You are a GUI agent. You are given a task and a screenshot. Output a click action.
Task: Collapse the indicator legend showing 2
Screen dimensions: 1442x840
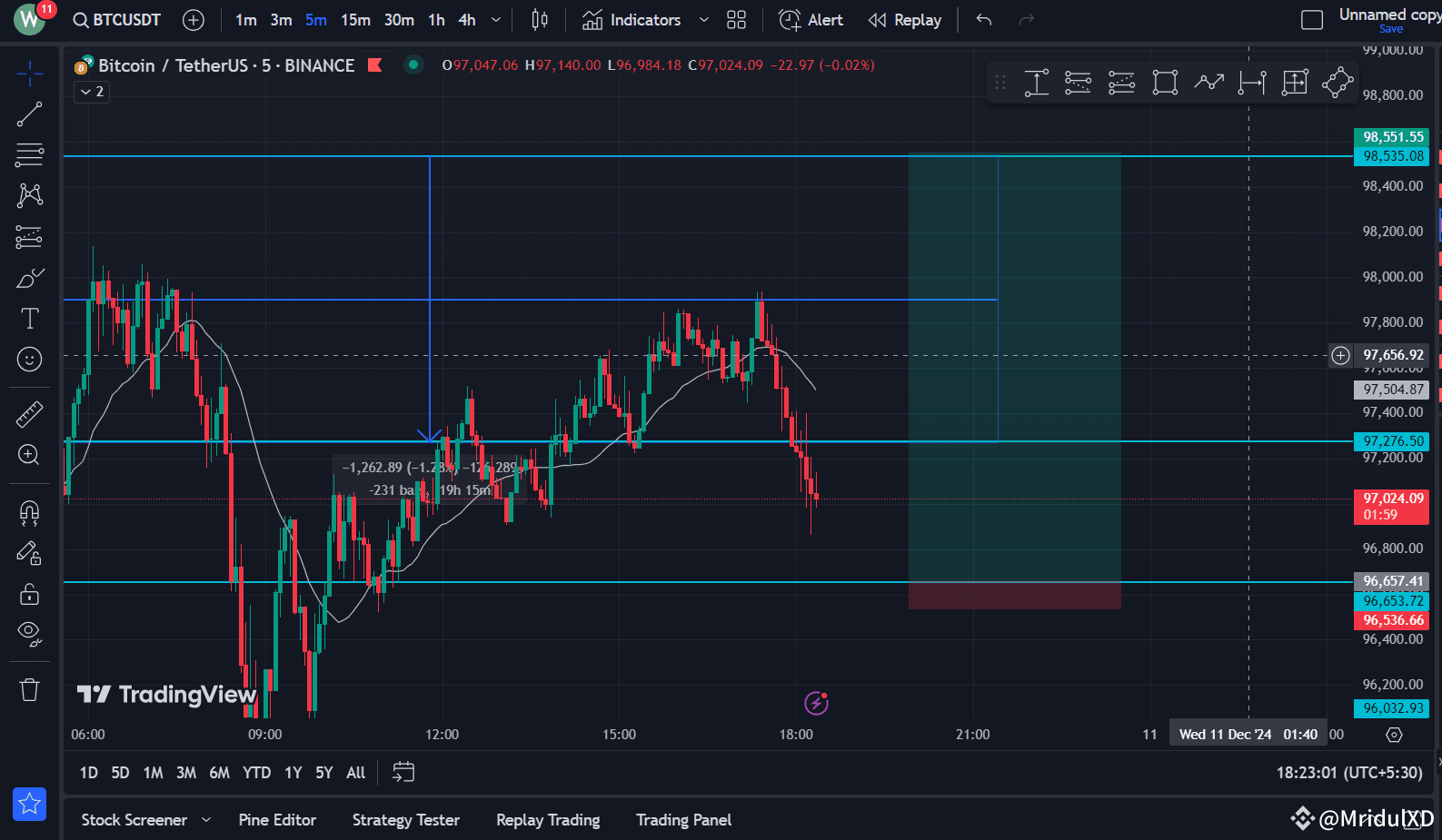[92, 92]
